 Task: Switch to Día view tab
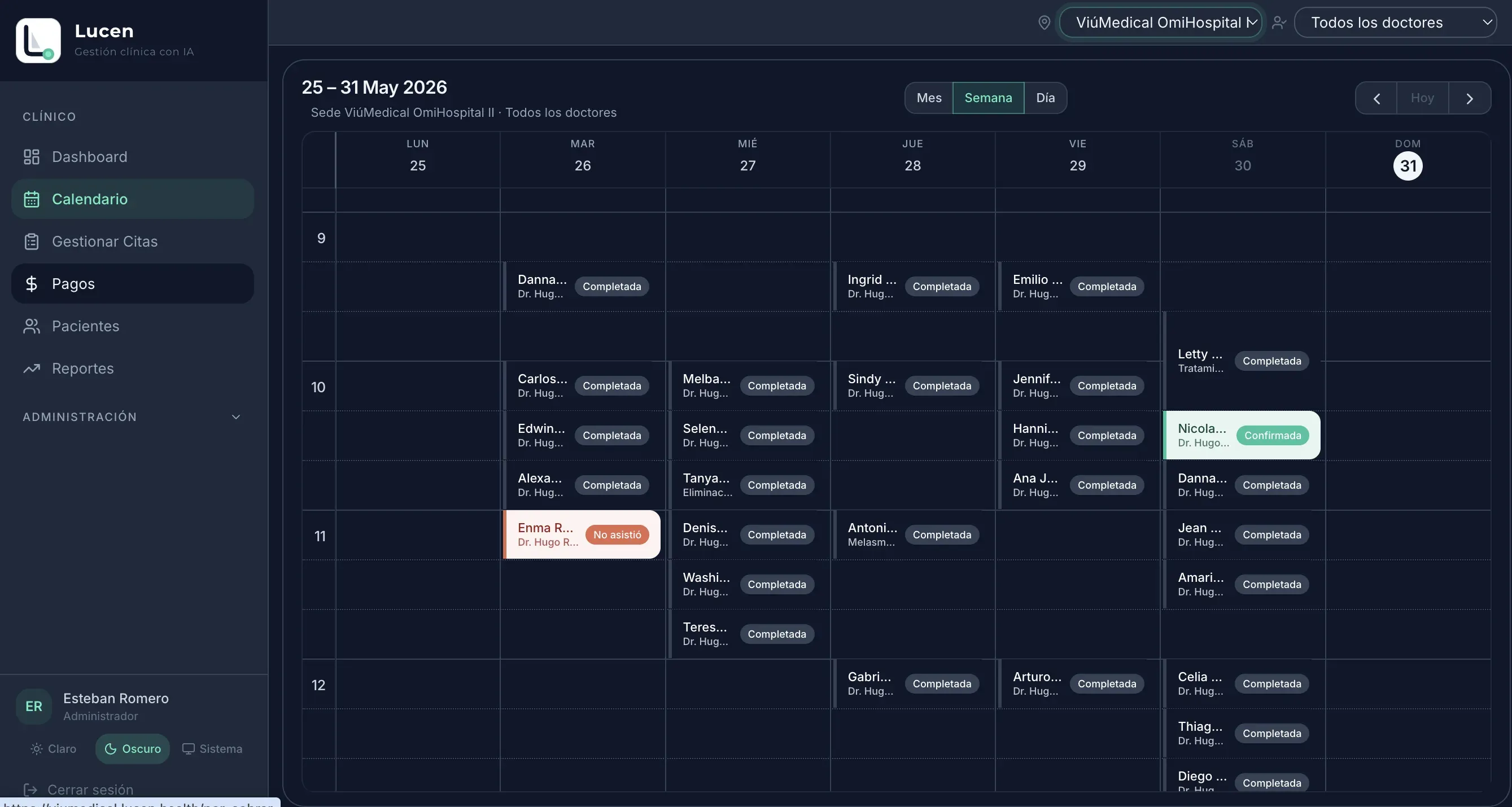[1046, 98]
